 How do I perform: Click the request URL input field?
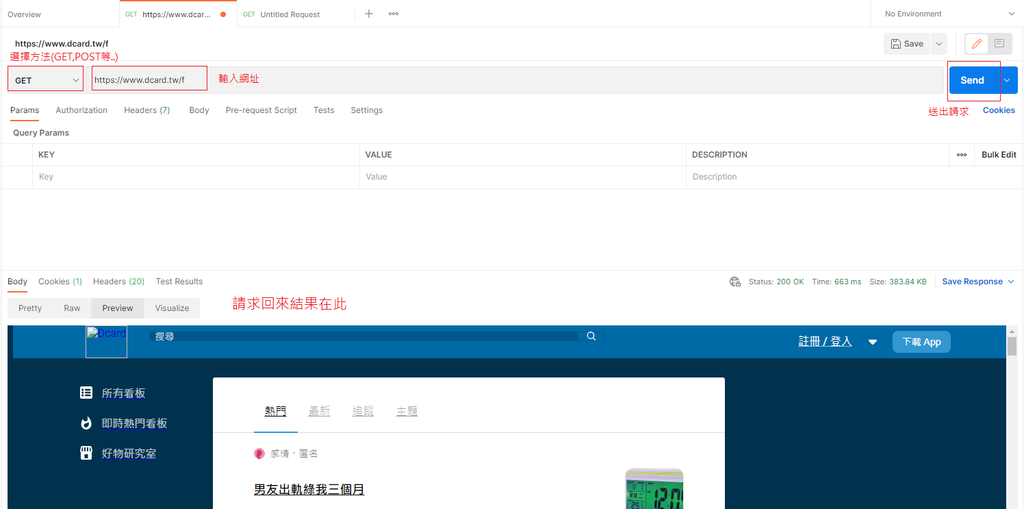516,80
